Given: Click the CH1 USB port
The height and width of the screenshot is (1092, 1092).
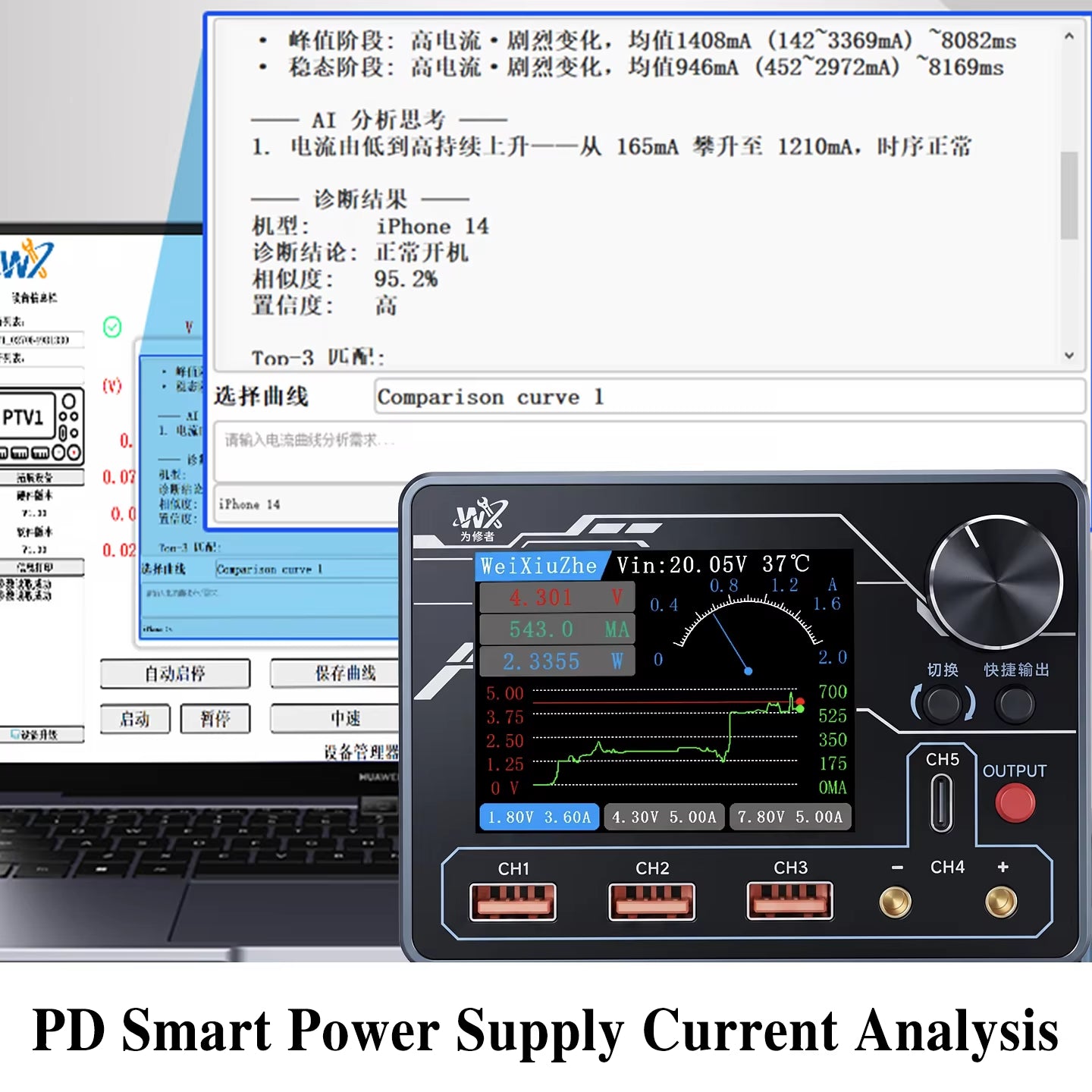Looking at the screenshot, I should pyautogui.click(x=513, y=902).
